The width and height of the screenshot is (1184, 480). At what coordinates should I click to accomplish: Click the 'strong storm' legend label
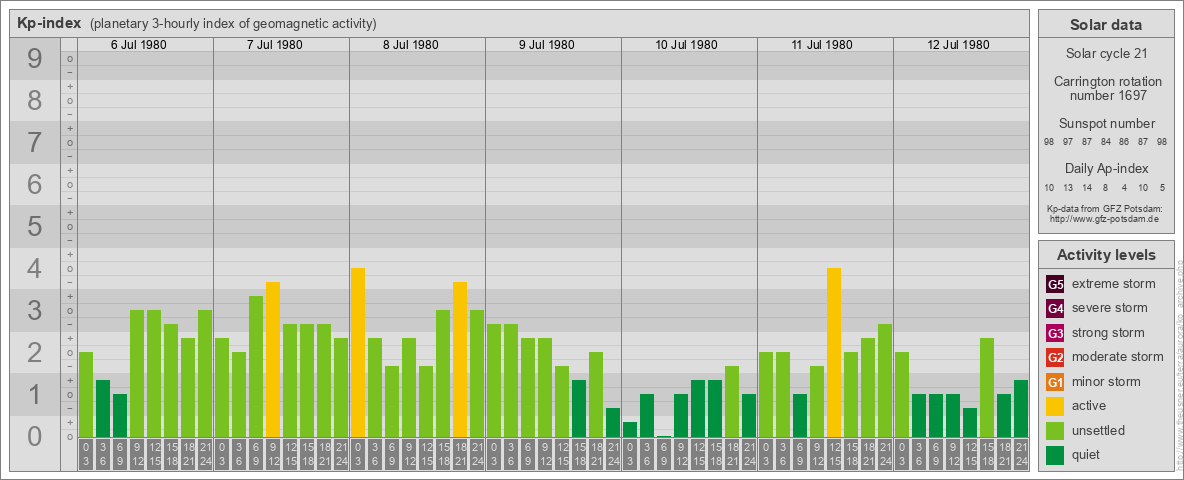point(1108,333)
